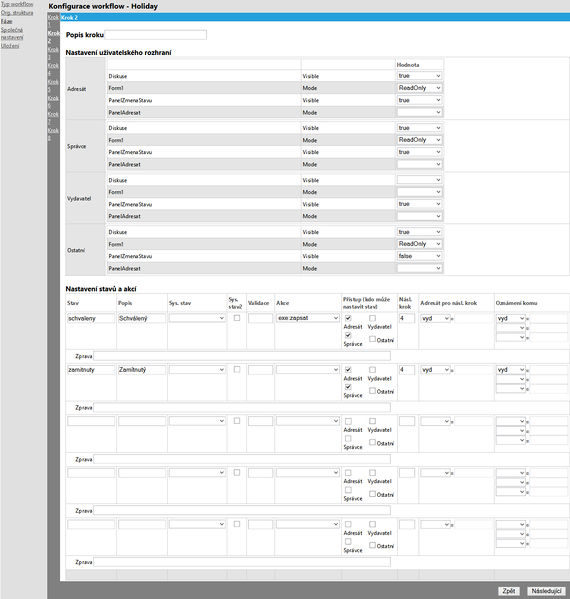The image size is (570, 599).
Task: Open Správce Form1 Mode value dropdown
Action: tap(419, 140)
